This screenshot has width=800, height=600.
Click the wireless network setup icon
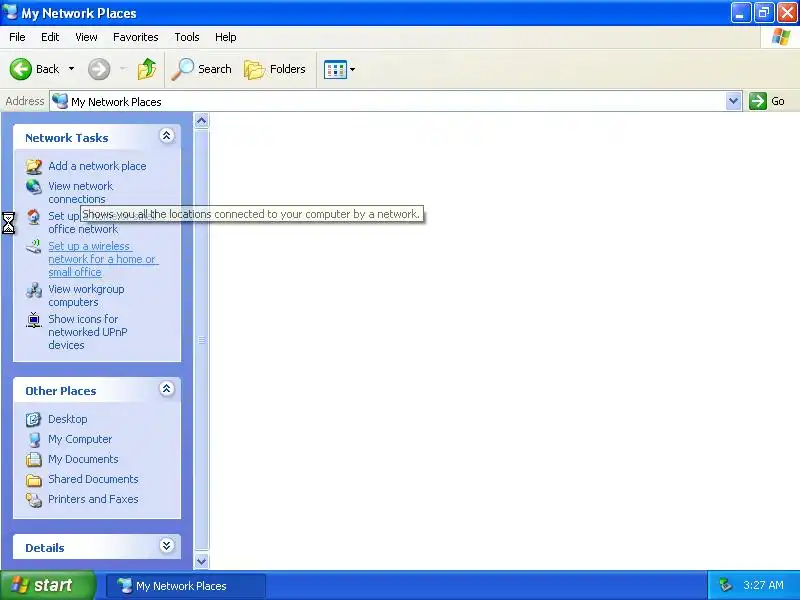click(34, 246)
